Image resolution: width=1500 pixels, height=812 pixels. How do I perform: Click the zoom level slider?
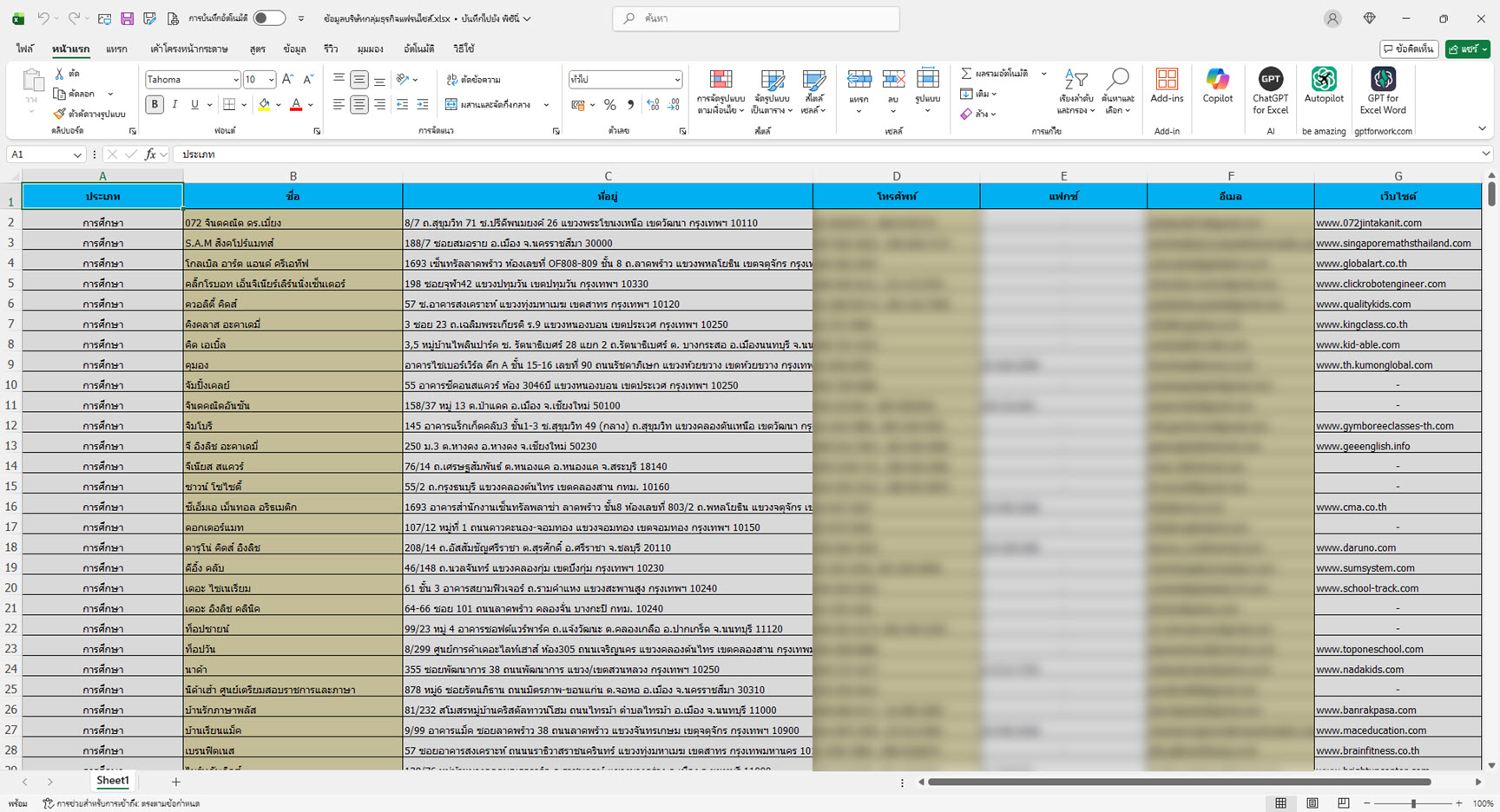point(1413,803)
